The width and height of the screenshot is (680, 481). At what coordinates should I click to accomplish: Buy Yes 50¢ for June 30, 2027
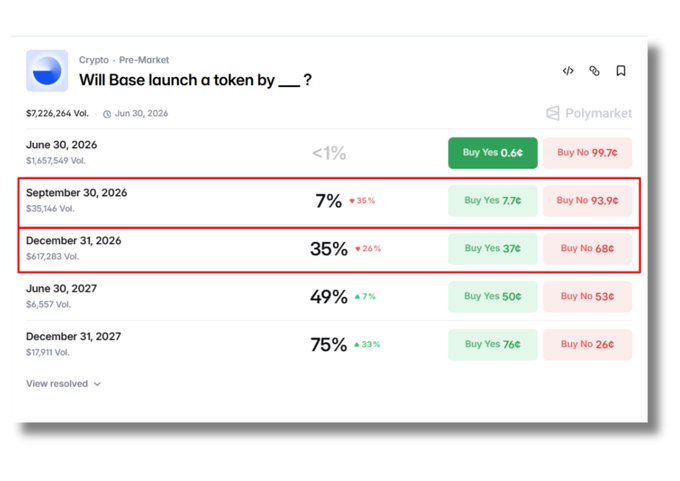pos(493,296)
